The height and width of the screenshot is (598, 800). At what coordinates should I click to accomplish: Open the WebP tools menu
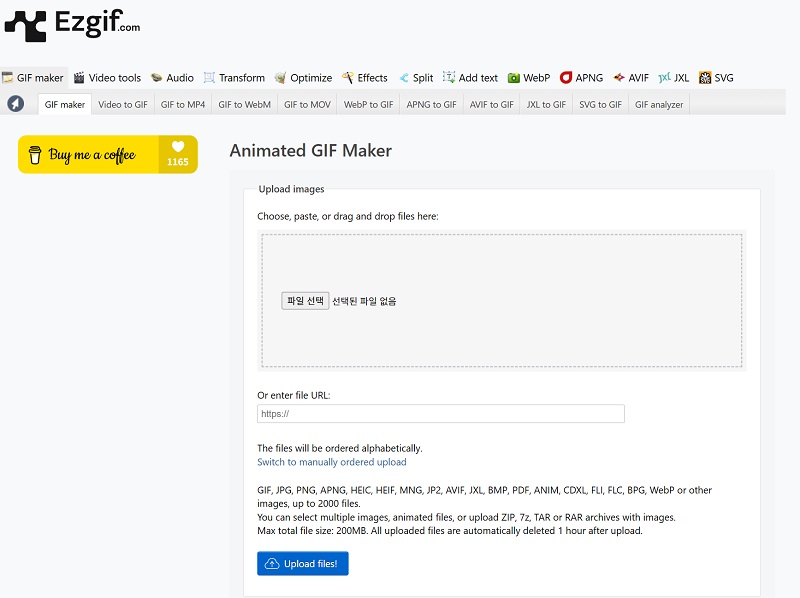pyautogui.click(x=529, y=78)
